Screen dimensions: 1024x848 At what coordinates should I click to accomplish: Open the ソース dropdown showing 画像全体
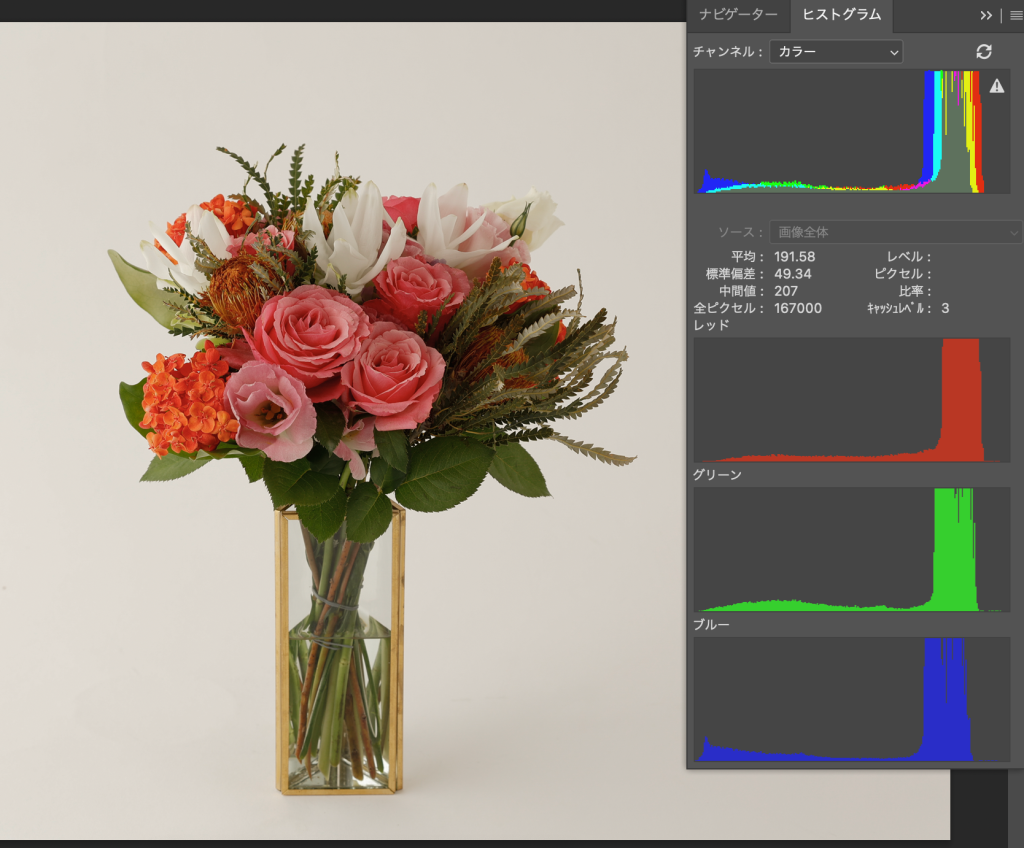pyautogui.click(x=894, y=232)
